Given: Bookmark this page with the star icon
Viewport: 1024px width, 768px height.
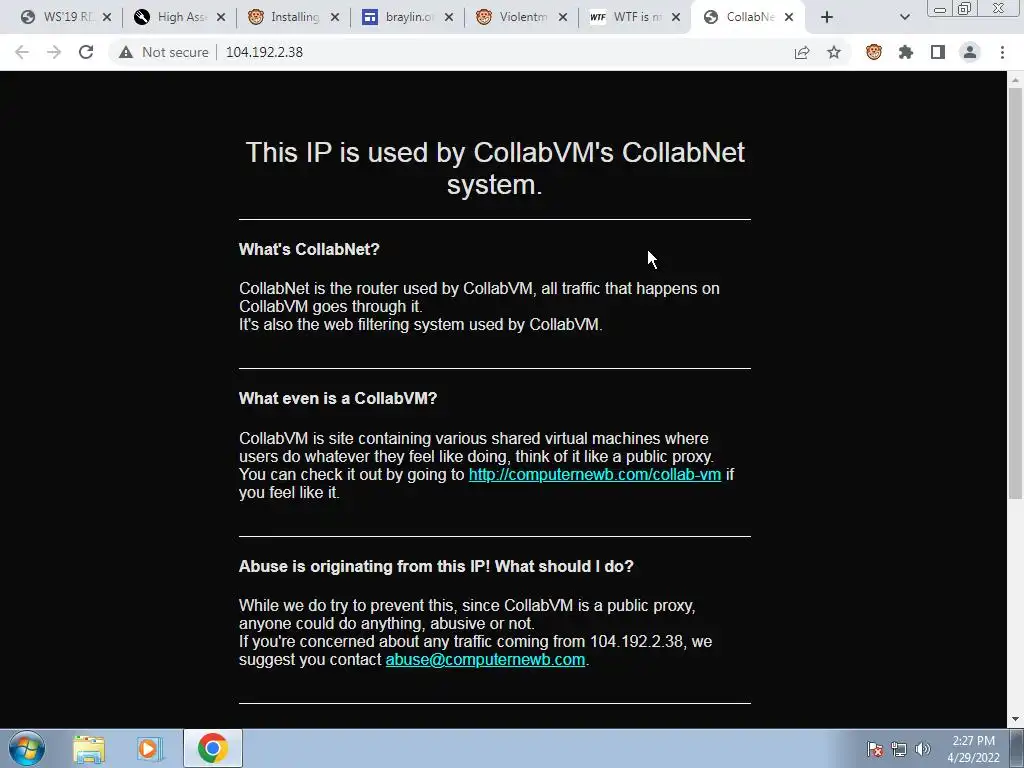Looking at the screenshot, I should 834,52.
